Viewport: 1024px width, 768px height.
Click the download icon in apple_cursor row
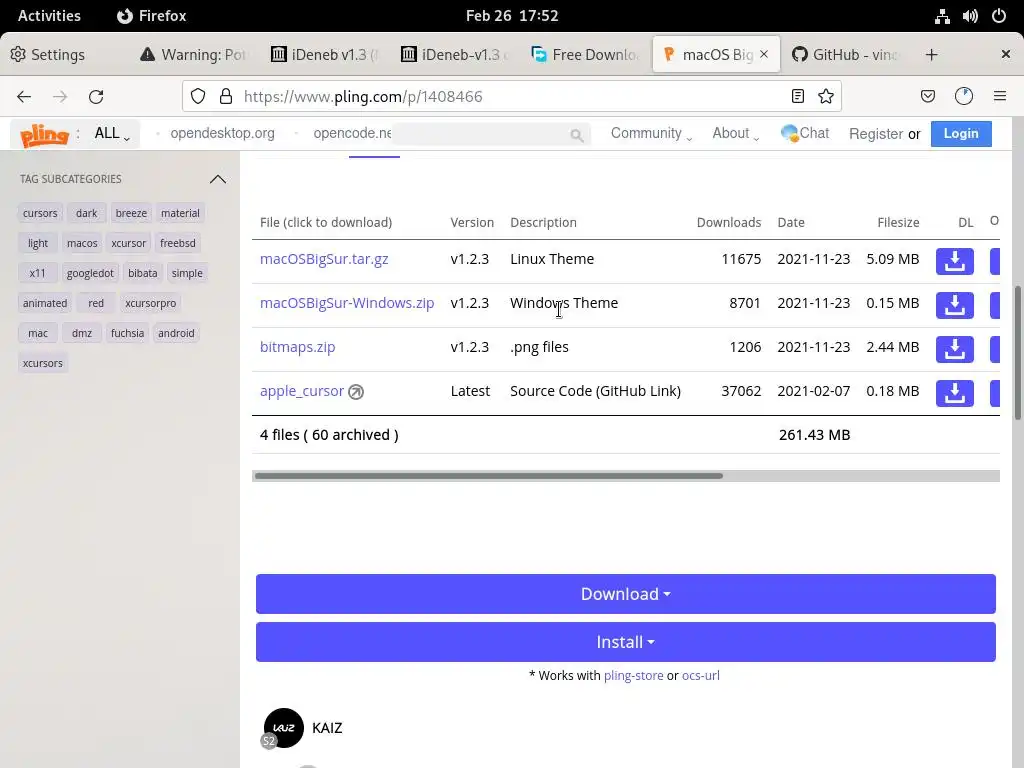click(x=954, y=393)
